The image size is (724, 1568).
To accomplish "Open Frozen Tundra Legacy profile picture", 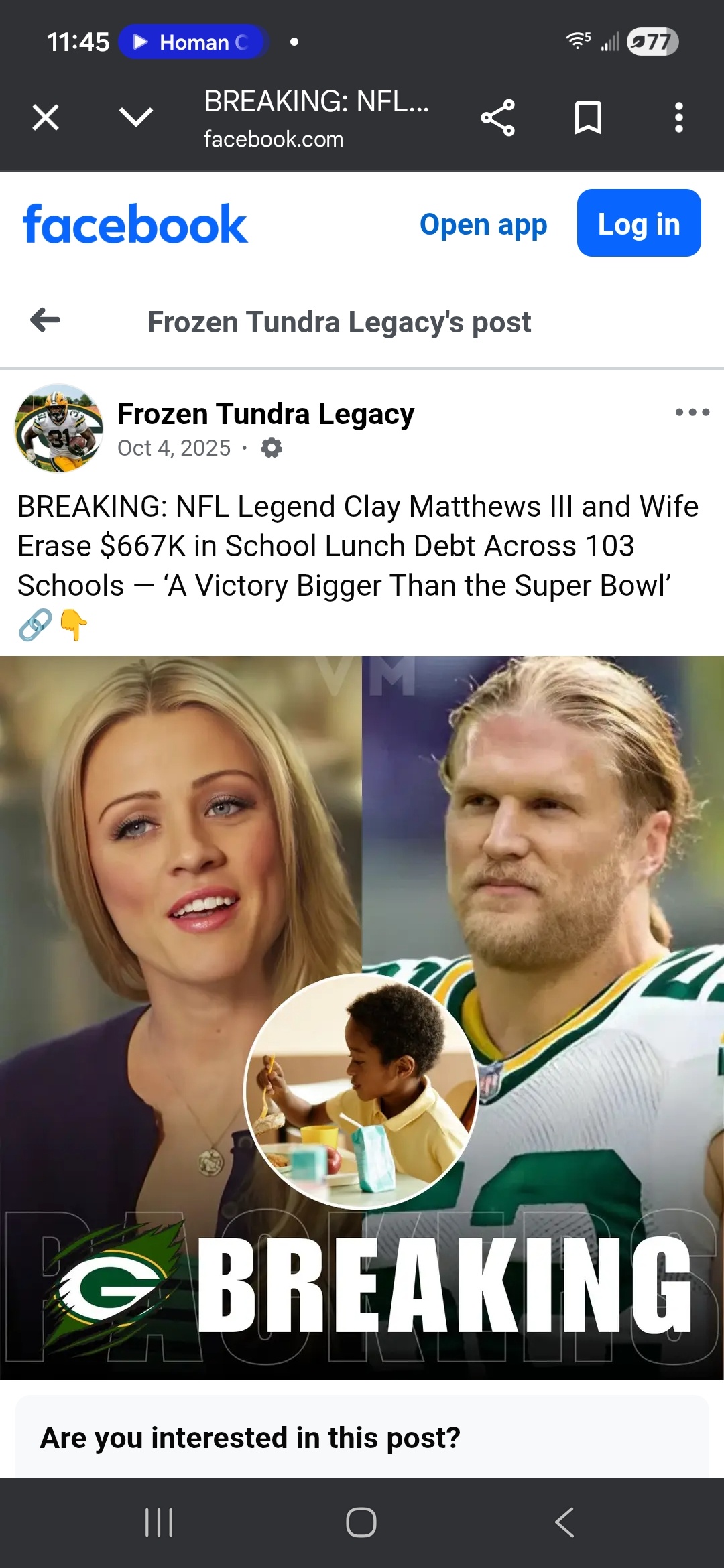I will pos(59,428).
